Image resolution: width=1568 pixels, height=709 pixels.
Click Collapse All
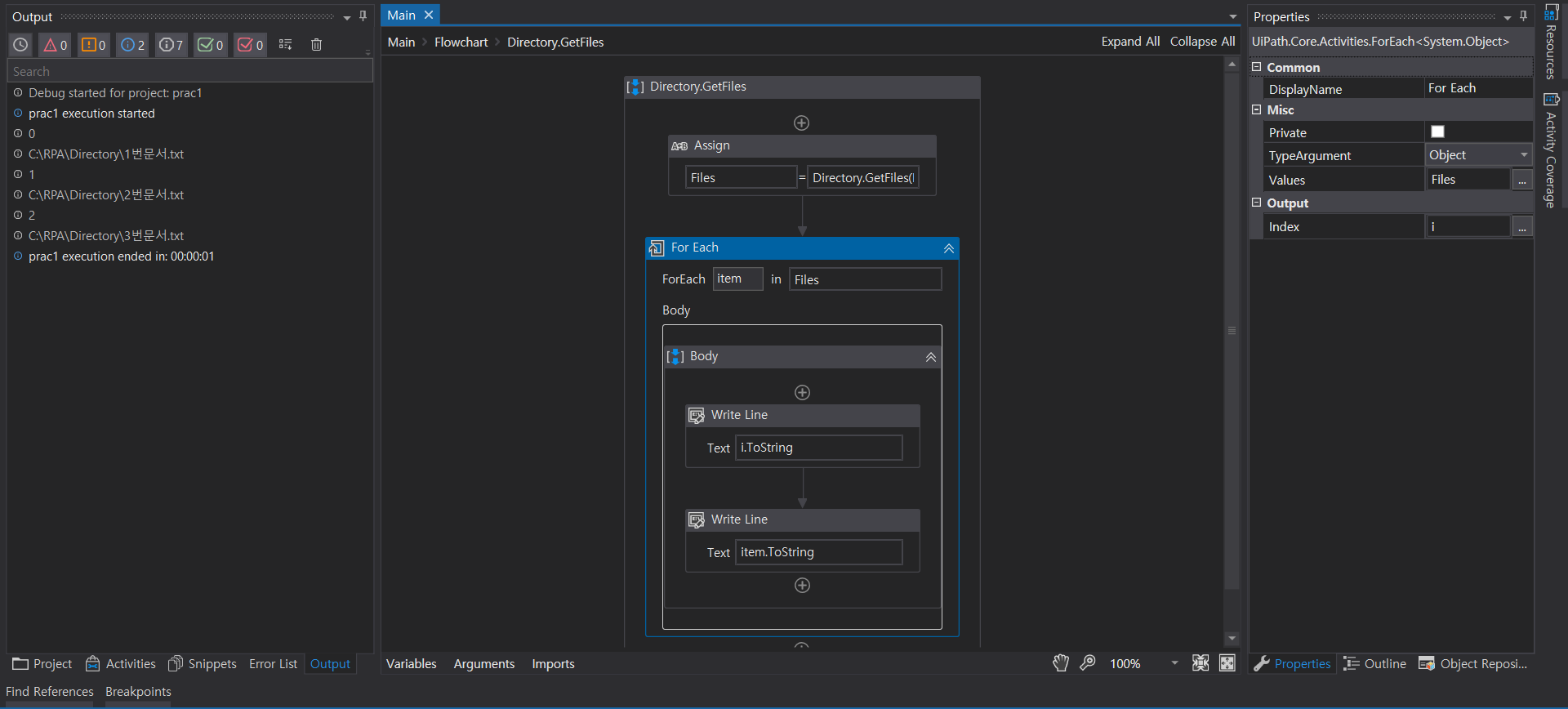coord(1202,42)
